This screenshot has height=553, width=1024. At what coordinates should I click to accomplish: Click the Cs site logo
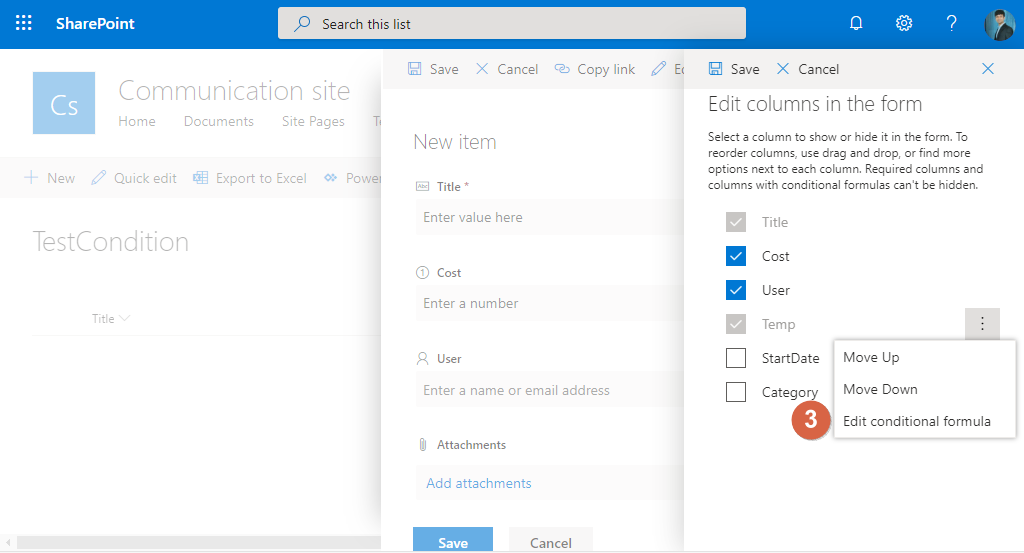pyautogui.click(x=64, y=103)
